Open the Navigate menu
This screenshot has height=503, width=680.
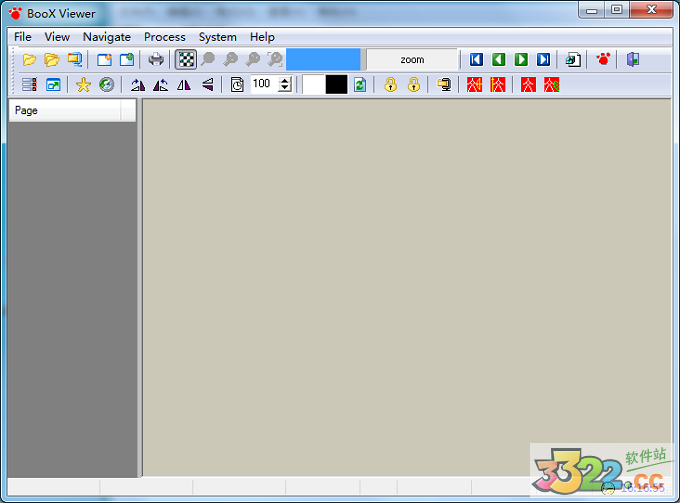[x=107, y=37]
